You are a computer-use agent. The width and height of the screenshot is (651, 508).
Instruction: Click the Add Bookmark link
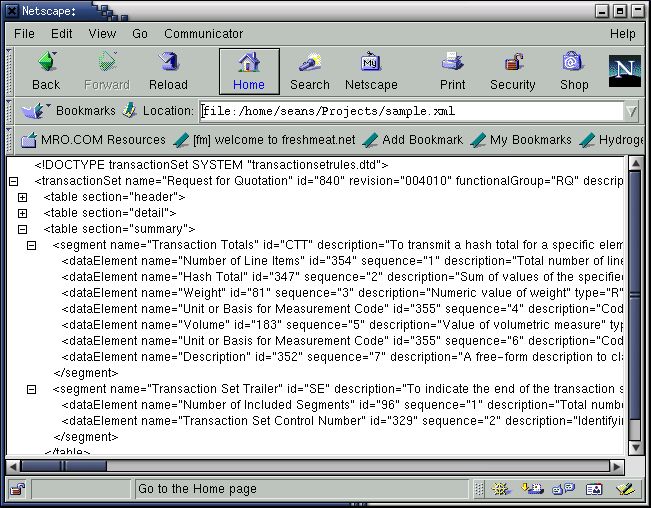tap(413, 140)
